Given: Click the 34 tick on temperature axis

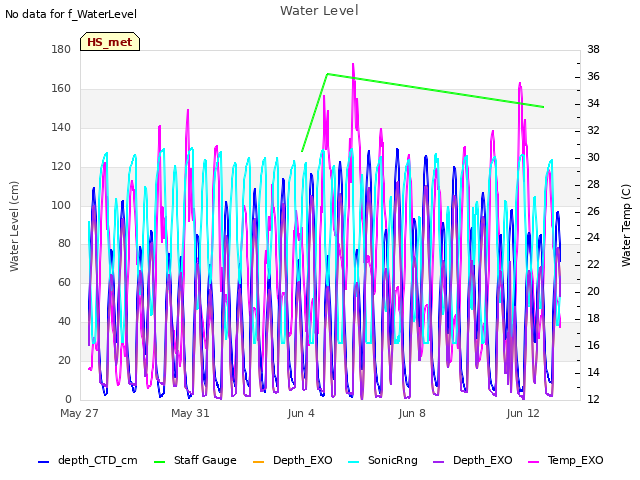Looking at the screenshot, I should pyautogui.click(x=593, y=103).
